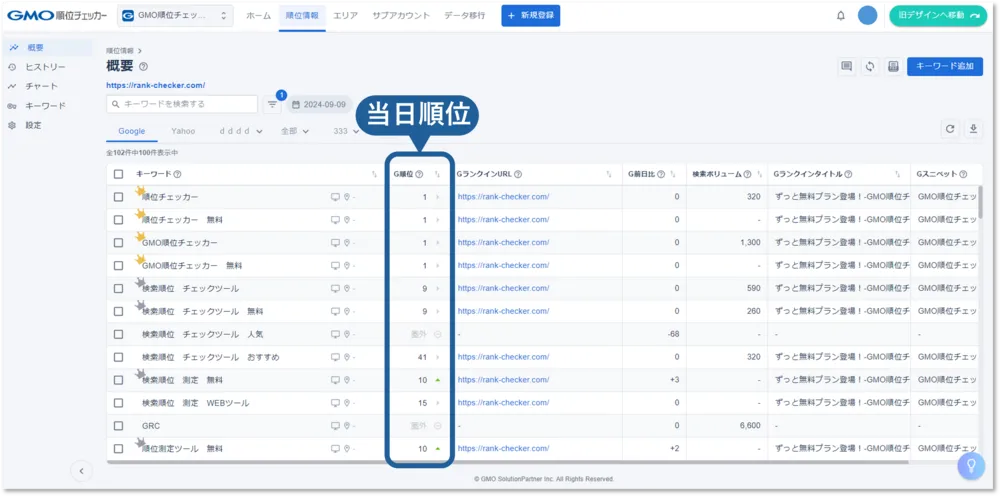Open the user avatar menu
Image resolution: width=1000 pixels, height=496 pixels.
pyautogui.click(x=867, y=16)
